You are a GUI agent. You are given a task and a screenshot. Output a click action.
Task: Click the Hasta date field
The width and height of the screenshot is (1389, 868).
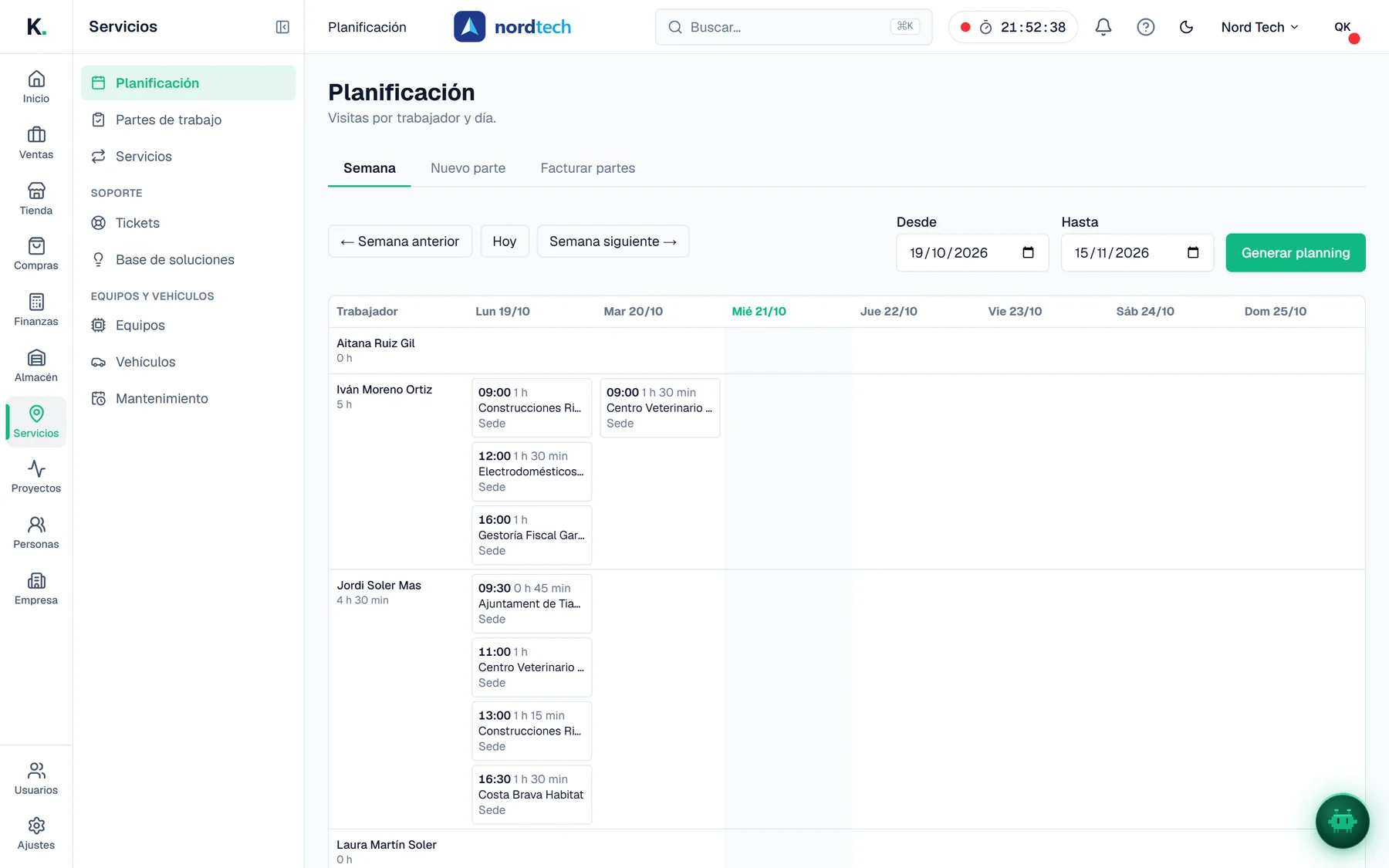coord(1137,253)
